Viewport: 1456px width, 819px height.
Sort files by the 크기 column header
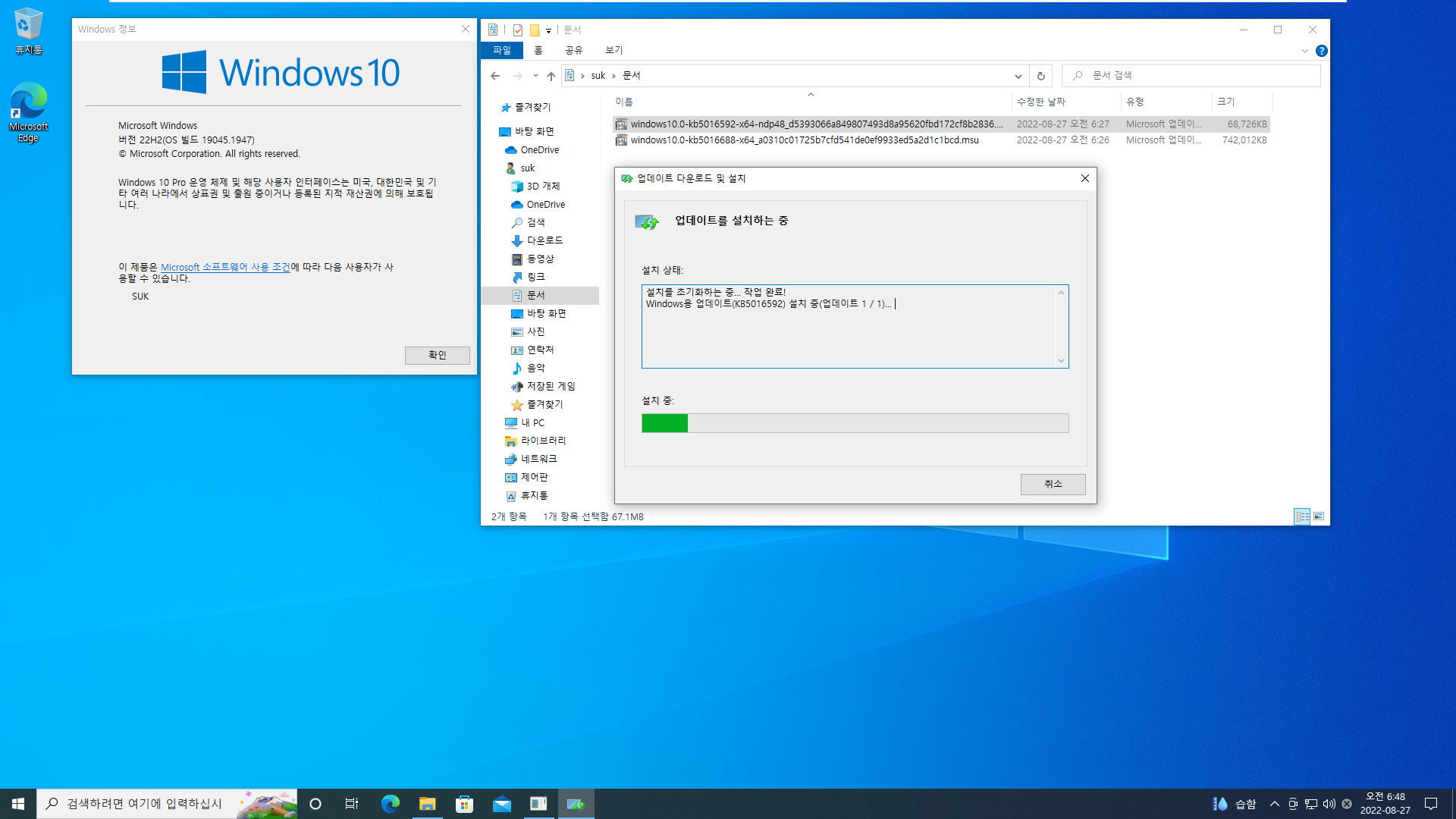[x=1241, y=102]
